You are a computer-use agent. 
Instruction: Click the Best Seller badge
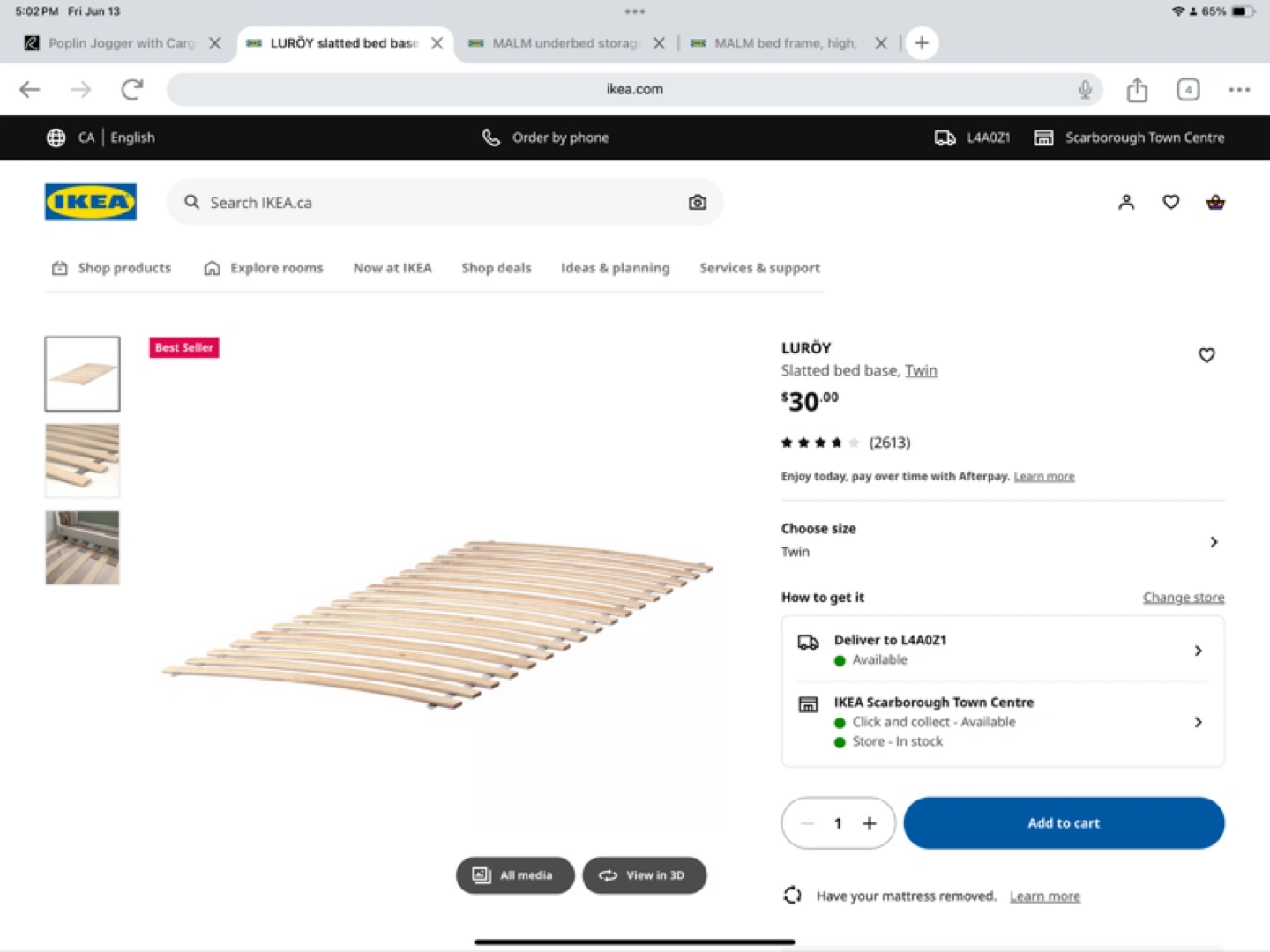184,348
